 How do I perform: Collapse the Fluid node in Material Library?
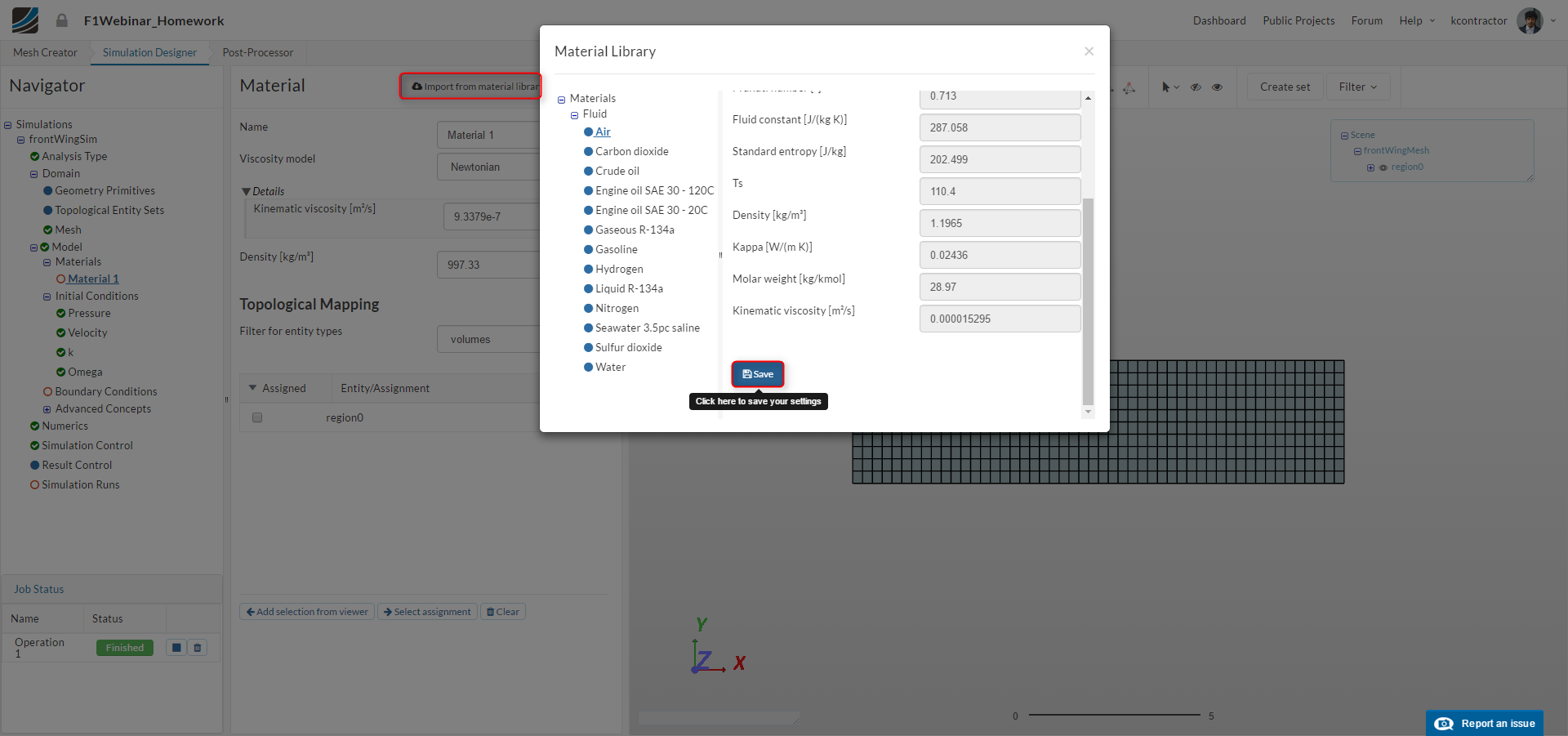tap(575, 115)
